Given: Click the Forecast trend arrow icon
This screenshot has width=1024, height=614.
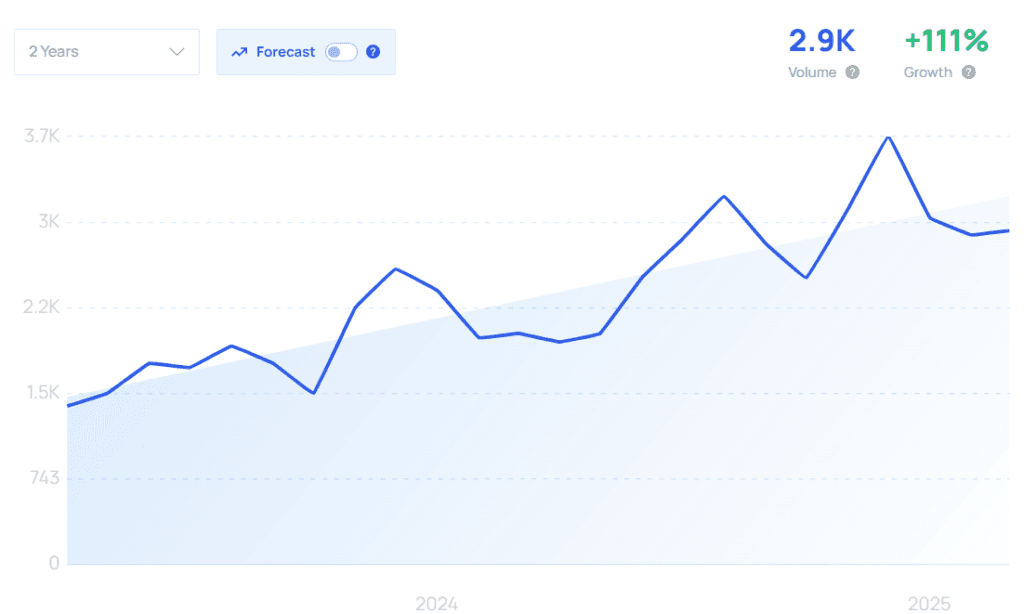Looking at the screenshot, I should (x=239, y=52).
